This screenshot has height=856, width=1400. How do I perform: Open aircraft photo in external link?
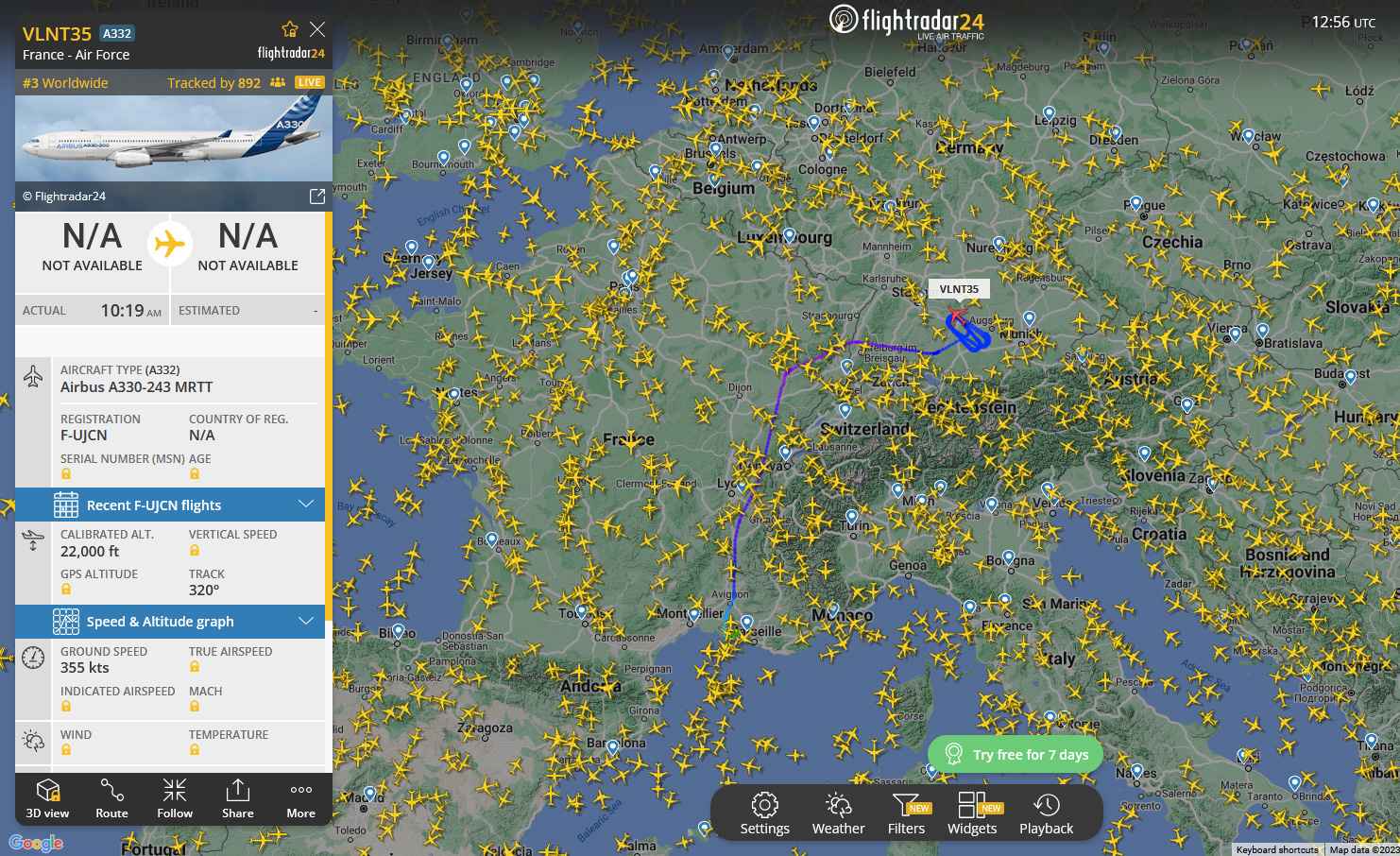pyautogui.click(x=317, y=196)
